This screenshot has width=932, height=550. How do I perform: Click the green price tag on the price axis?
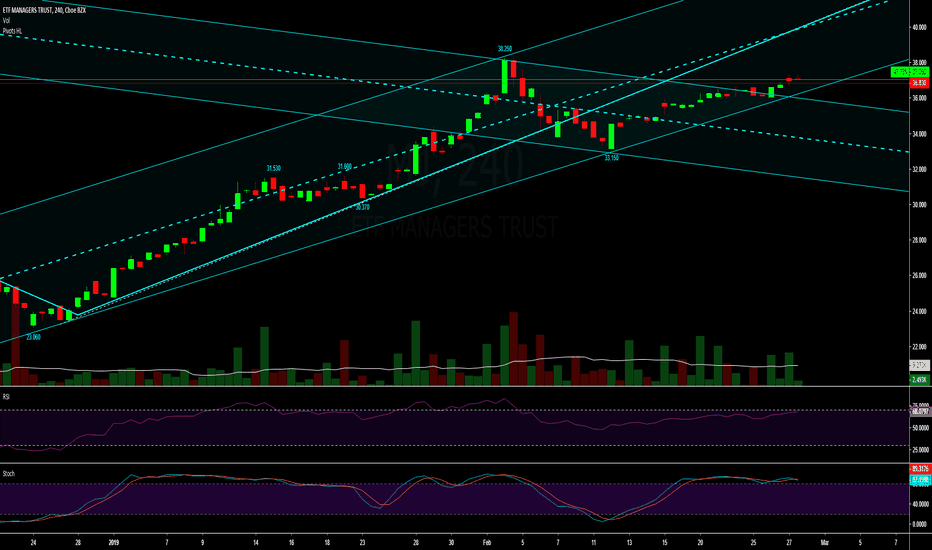tap(909, 72)
